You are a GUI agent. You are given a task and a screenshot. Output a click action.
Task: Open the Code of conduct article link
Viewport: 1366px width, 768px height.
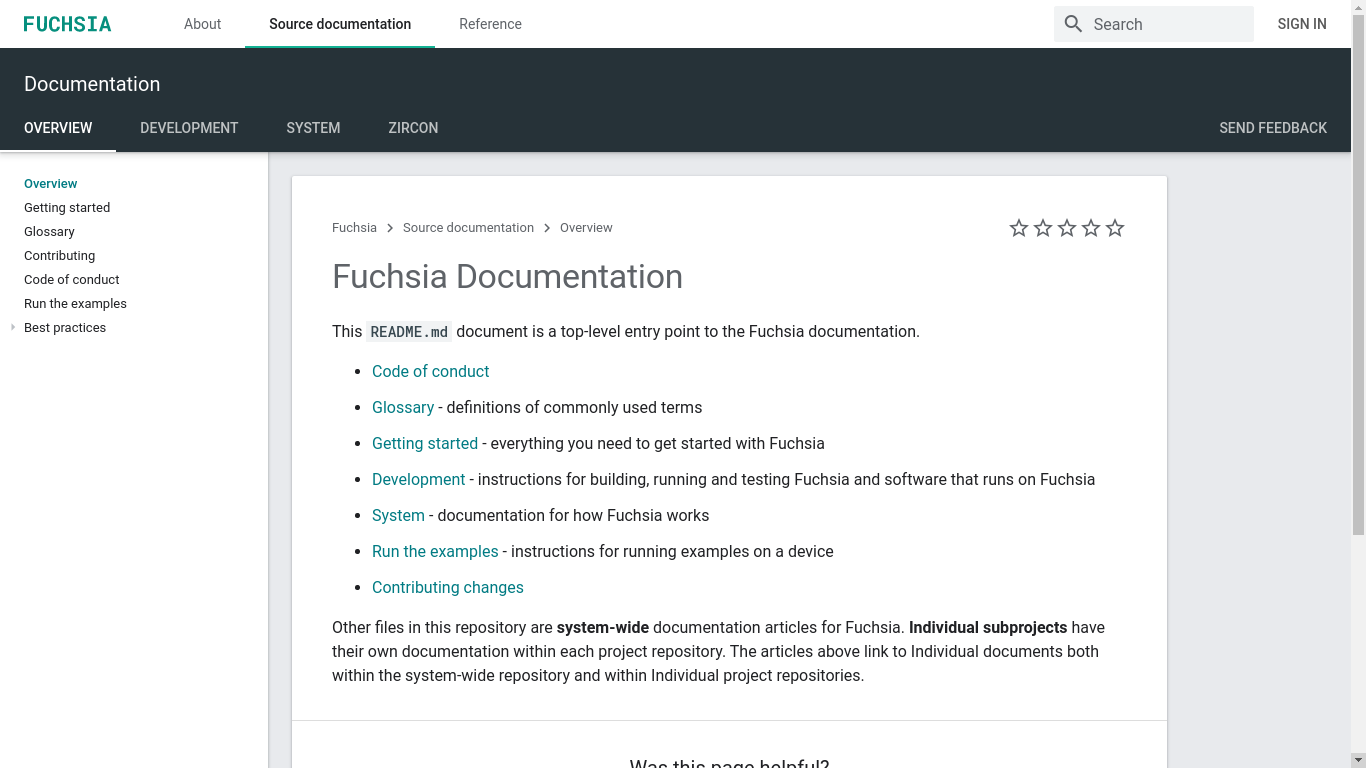tap(430, 371)
